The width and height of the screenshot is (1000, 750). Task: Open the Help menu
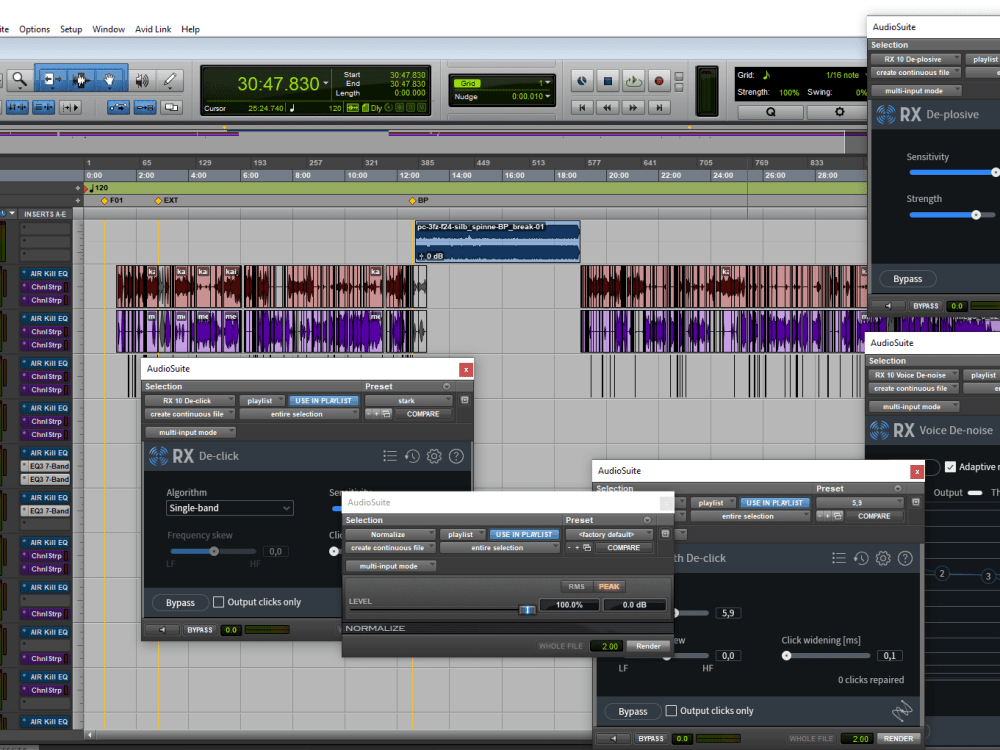click(x=190, y=29)
